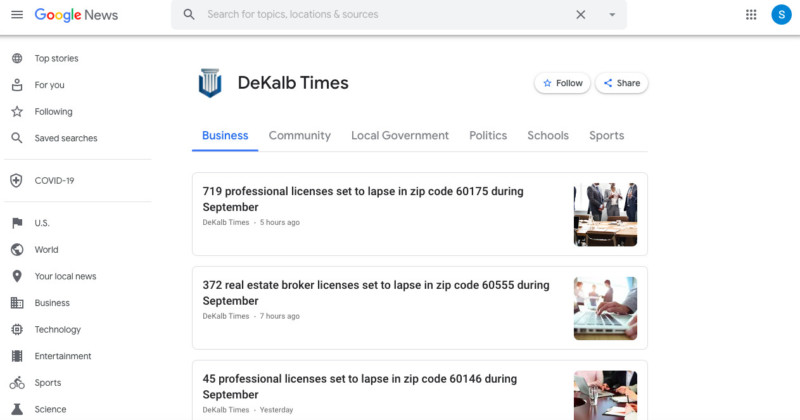The image size is (800, 420).
Task: Open the account profile avatar
Action: 780,15
